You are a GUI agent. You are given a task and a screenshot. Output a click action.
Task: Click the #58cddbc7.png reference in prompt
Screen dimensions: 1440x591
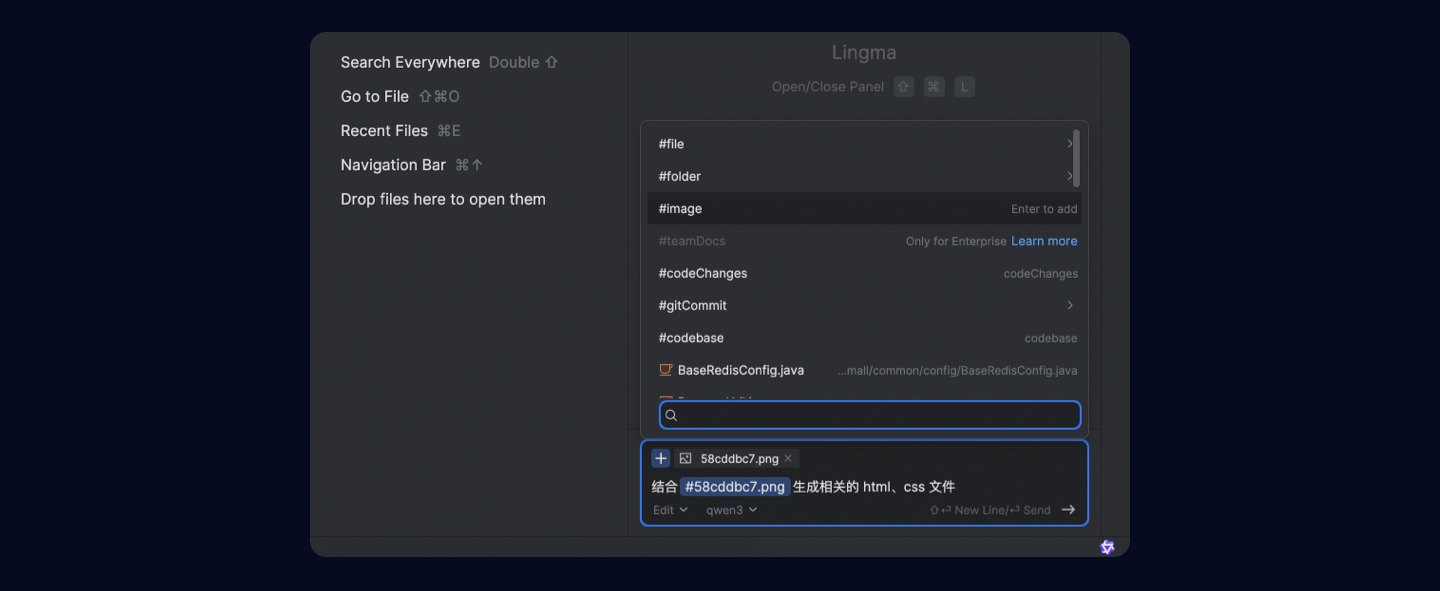click(735, 487)
